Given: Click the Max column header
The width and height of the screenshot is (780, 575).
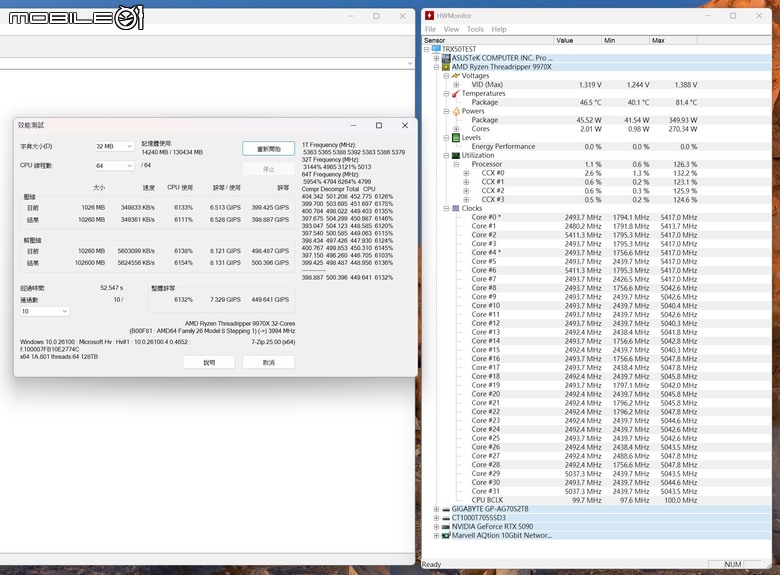Looking at the screenshot, I should [x=674, y=40].
